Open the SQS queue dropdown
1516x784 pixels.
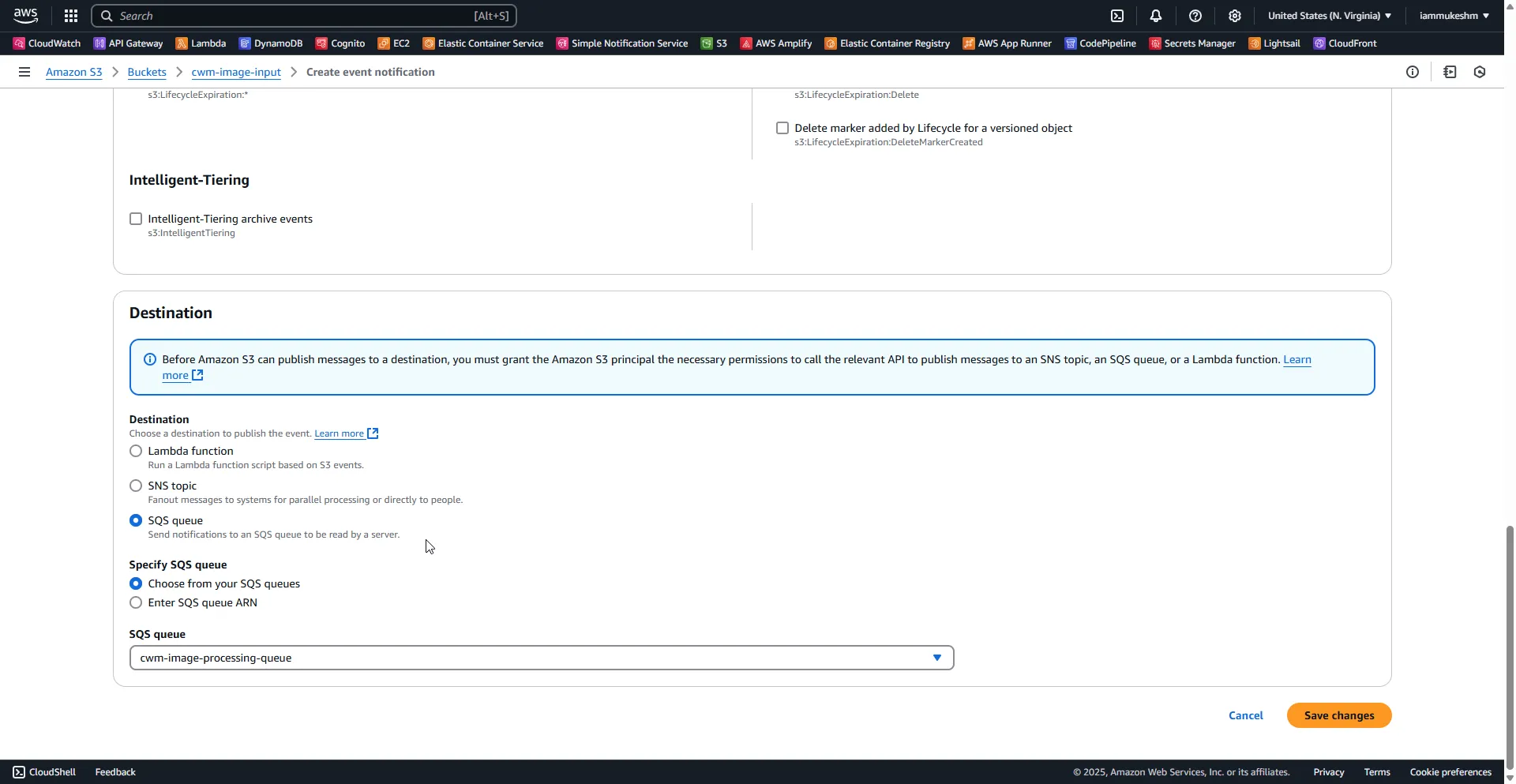936,657
